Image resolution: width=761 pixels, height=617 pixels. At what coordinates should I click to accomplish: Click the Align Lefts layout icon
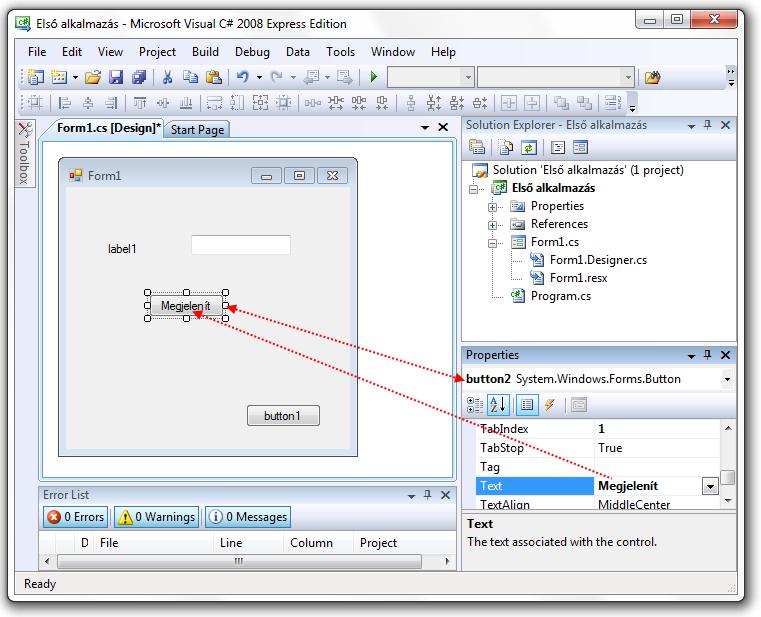64,103
